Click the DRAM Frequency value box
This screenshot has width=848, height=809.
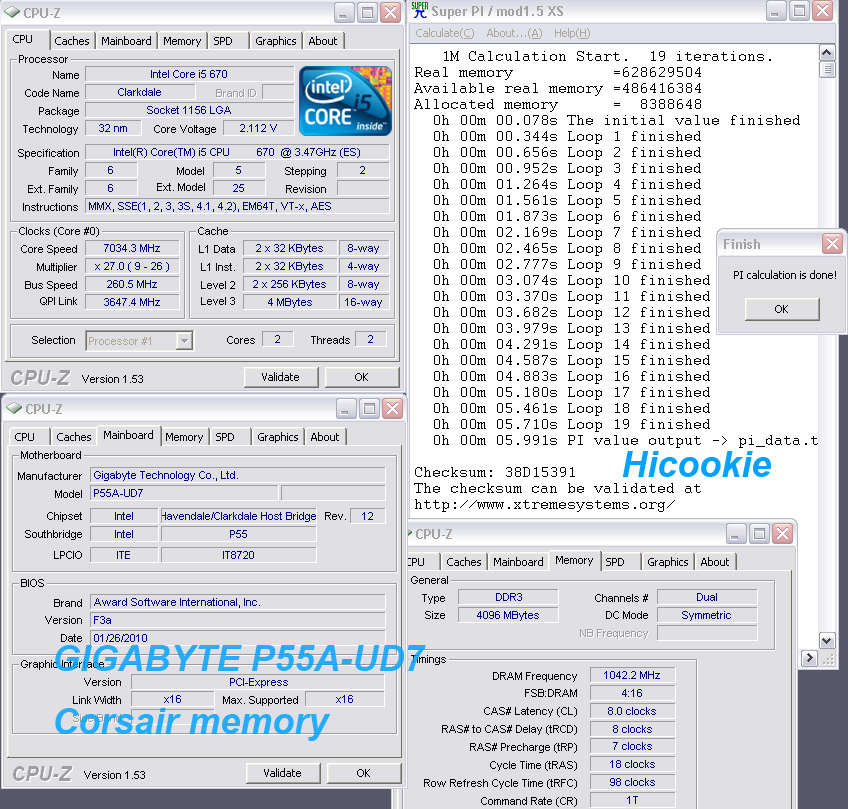631,676
